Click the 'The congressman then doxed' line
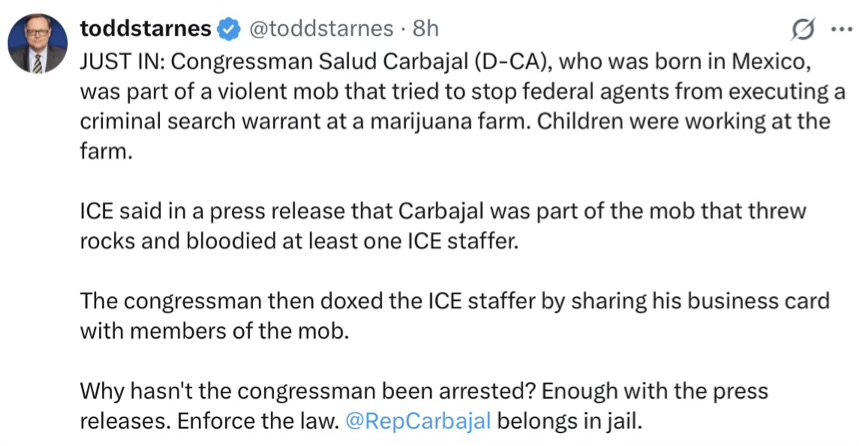859x446 pixels. pos(455,301)
